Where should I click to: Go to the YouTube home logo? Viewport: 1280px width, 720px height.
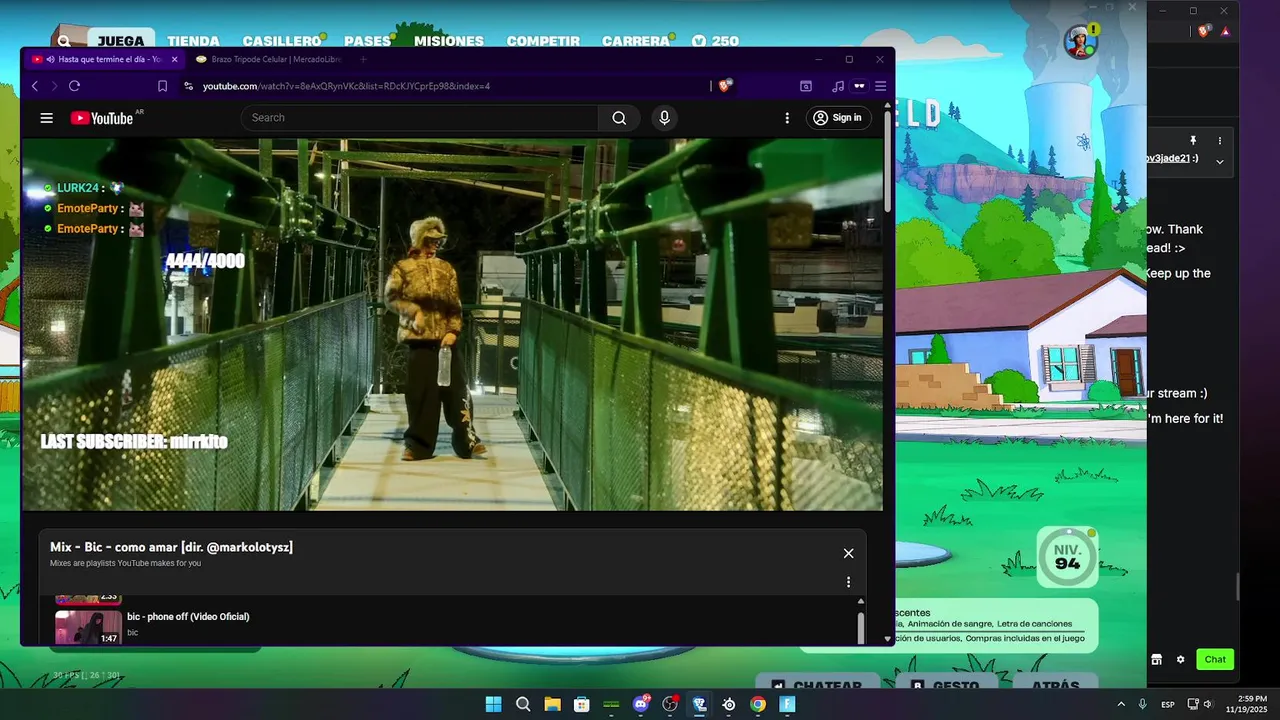point(102,118)
